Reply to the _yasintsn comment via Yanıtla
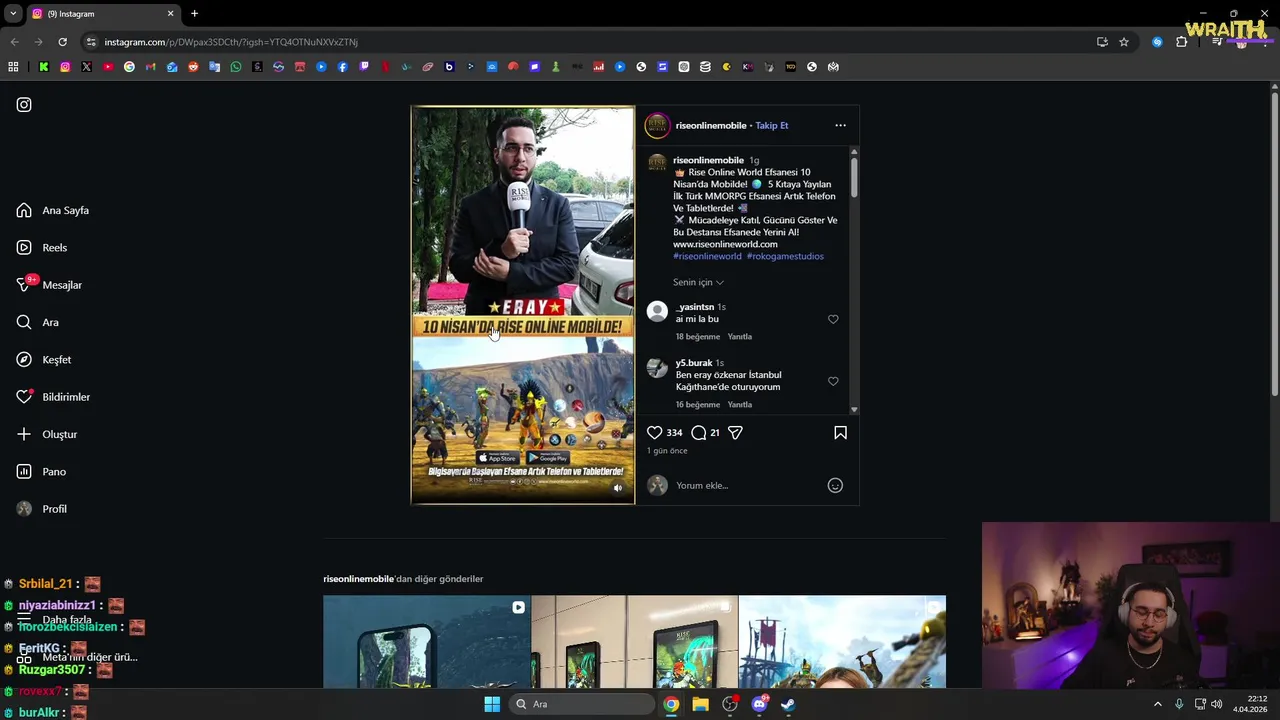 click(740, 337)
